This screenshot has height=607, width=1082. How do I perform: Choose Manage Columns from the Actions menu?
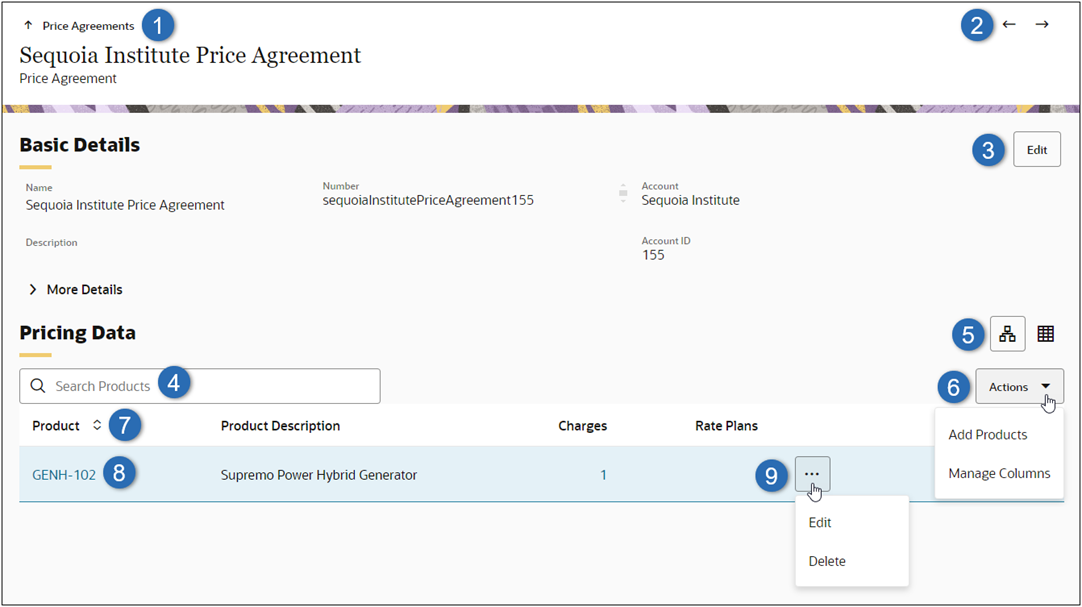tap(998, 473)
